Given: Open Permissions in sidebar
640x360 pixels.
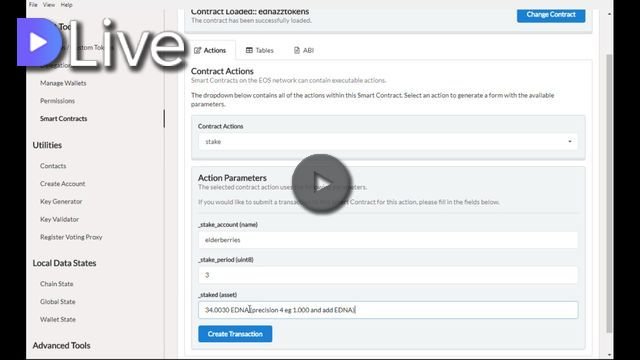Looking at the screenshot, I should click(x=58, y=101).
